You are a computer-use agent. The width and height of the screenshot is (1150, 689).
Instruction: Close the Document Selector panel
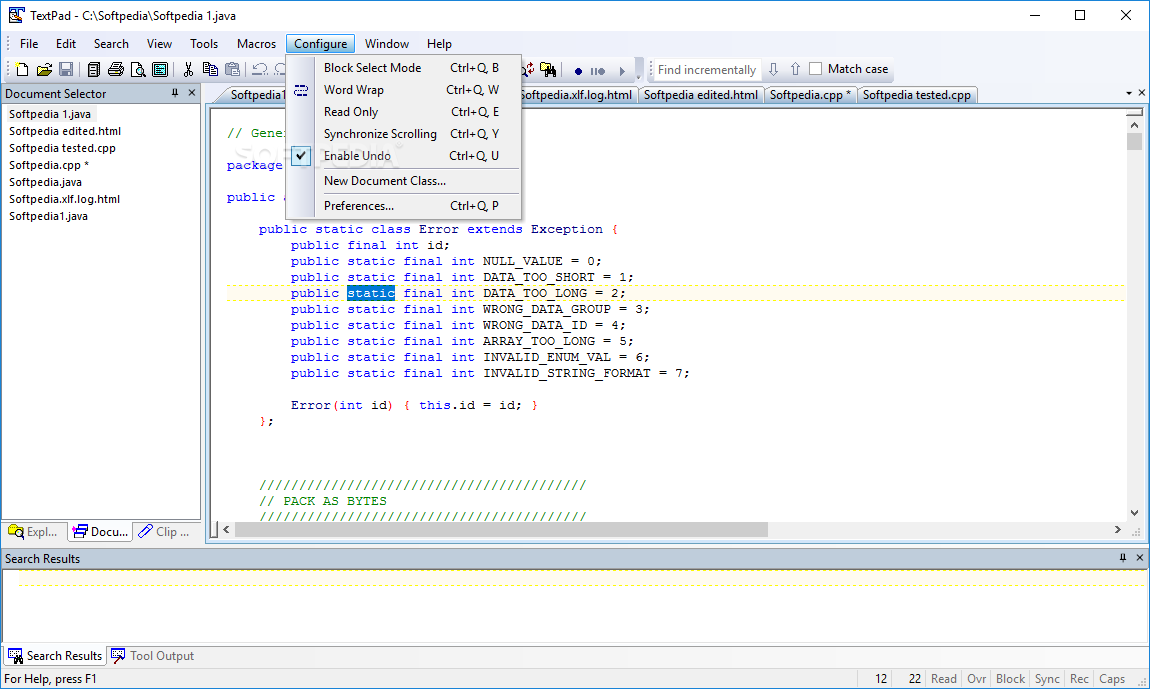click(x=192, y=93)
